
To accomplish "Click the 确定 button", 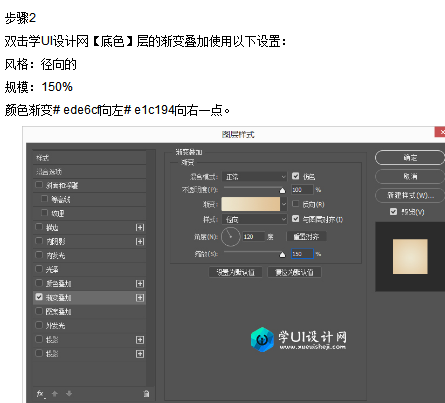I will tap(410, 158).
